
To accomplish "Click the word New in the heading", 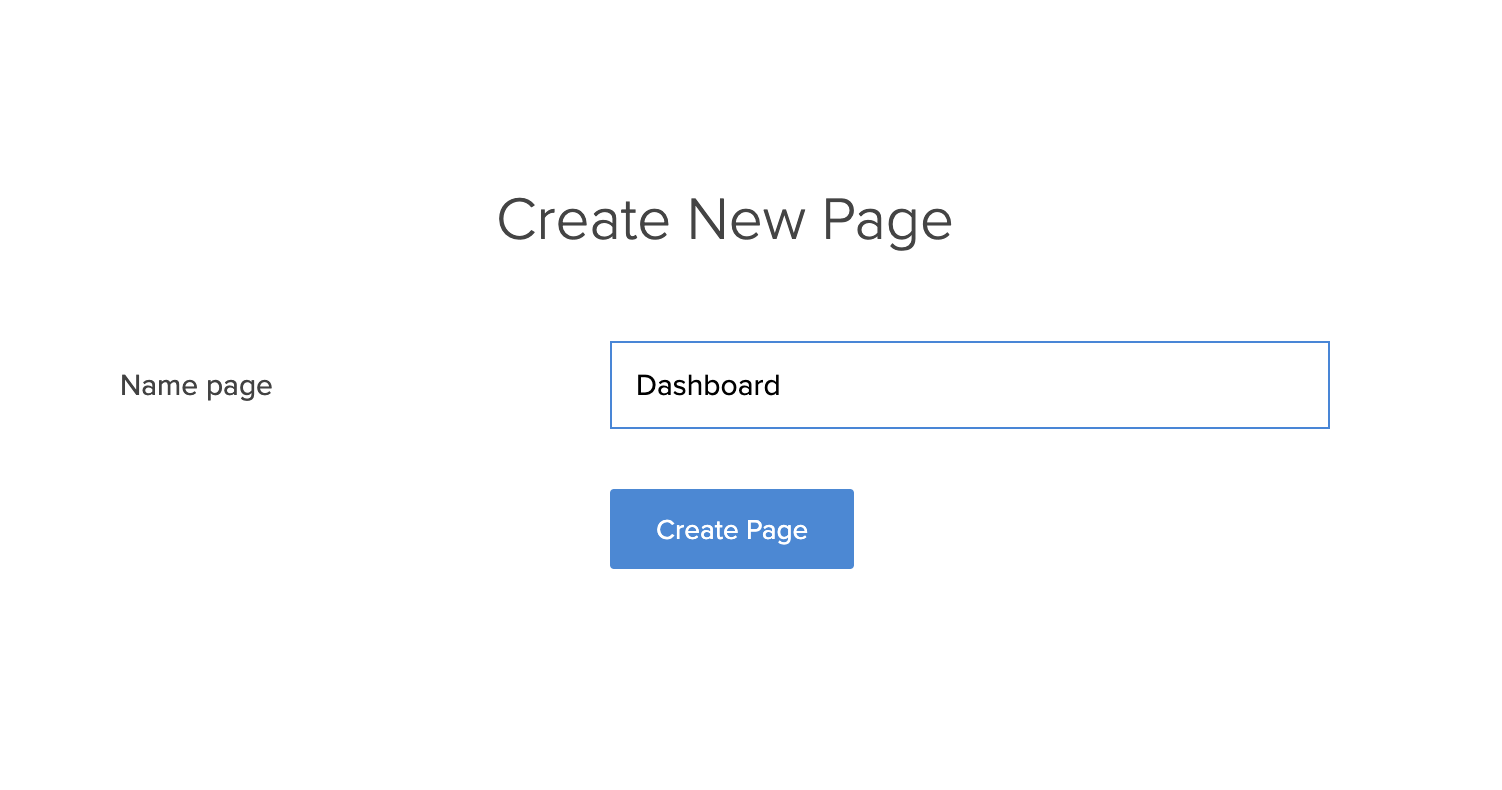I will coord(746,220).
